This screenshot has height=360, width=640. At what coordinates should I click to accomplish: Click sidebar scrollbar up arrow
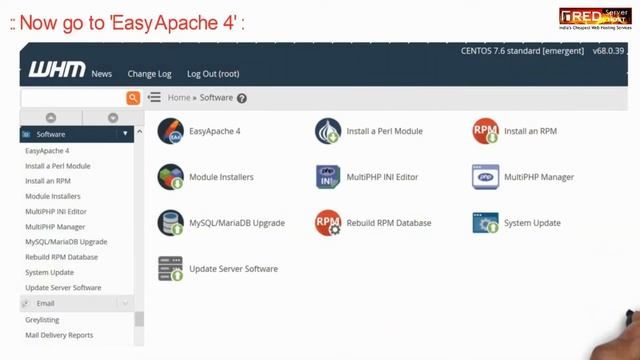coord(139,132)
